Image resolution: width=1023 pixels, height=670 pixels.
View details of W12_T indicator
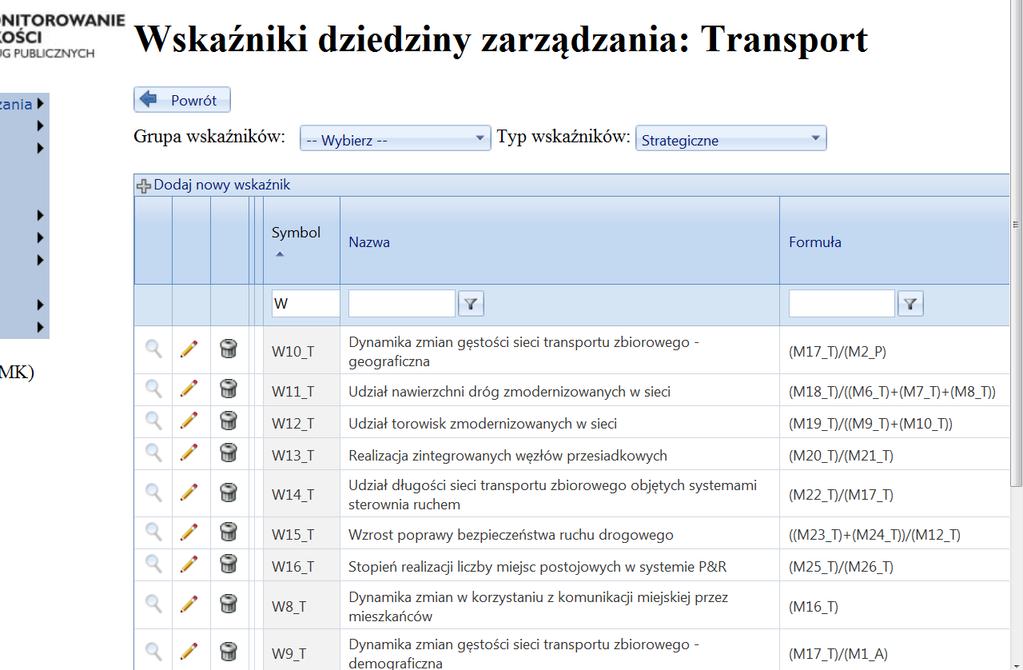point(153,420)
